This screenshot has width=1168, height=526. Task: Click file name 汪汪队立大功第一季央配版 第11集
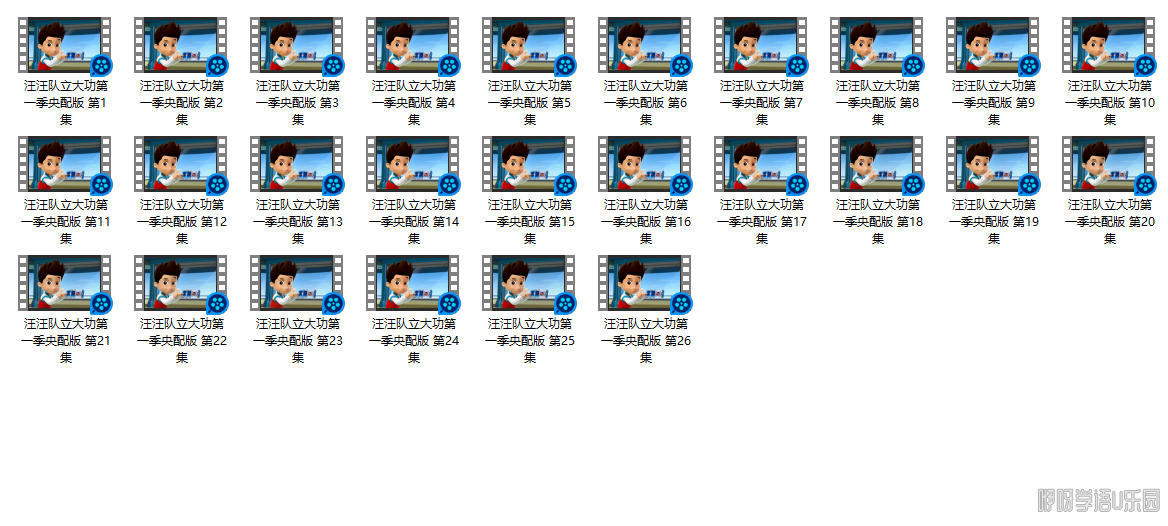click(x=66, y=222)
